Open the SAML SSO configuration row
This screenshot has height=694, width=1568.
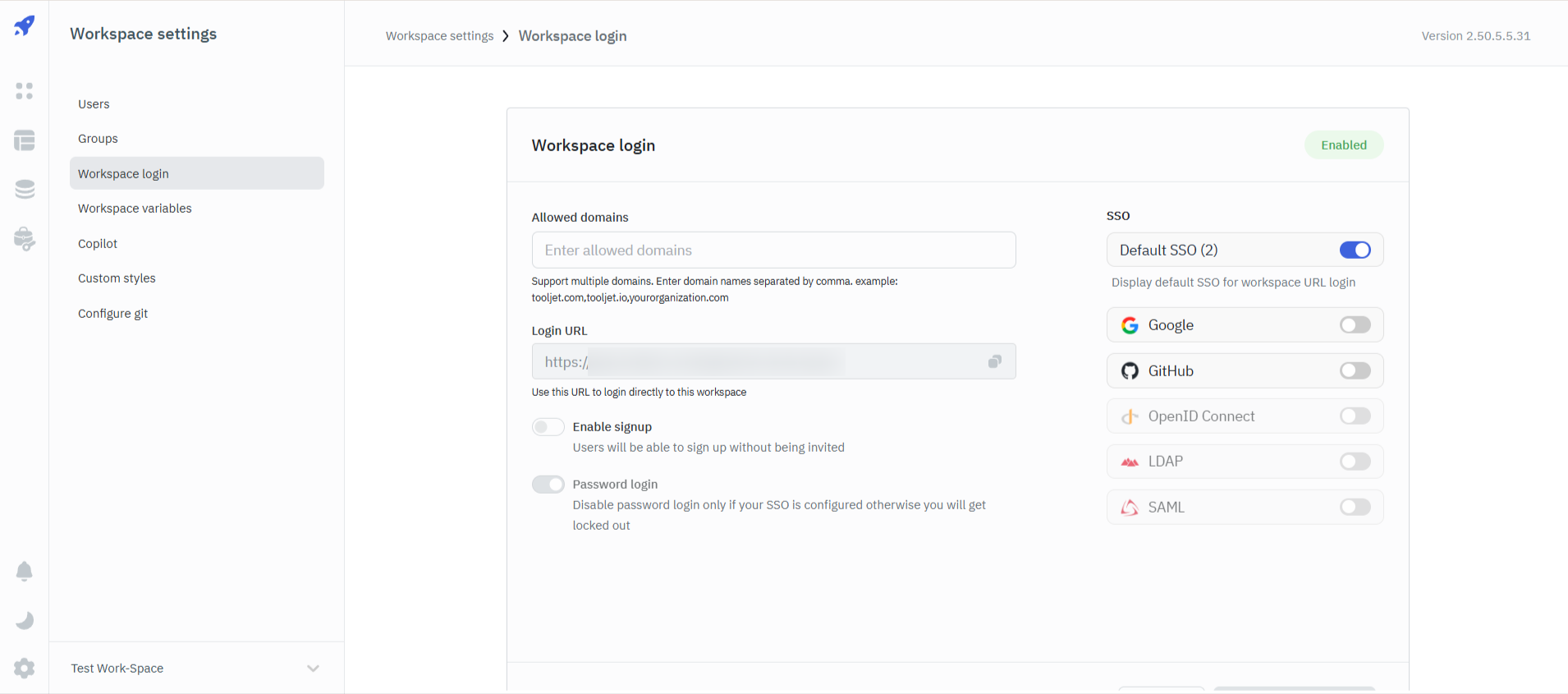(x=1245, y=508)
